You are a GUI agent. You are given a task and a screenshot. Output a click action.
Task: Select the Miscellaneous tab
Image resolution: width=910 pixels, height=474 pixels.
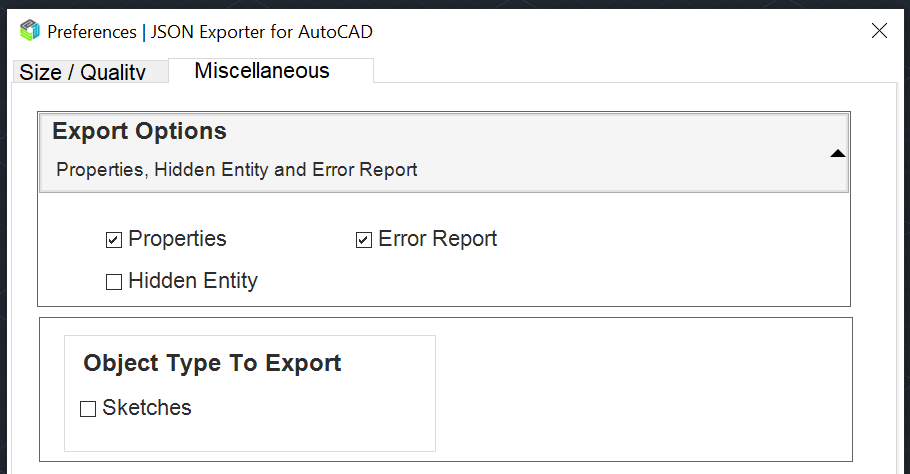[262, 71]
